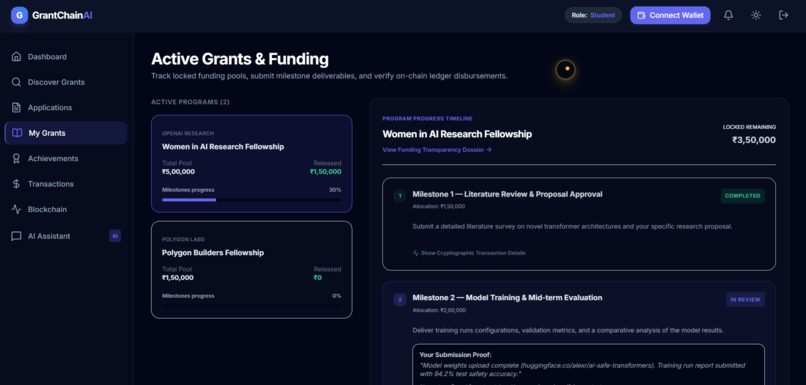Click wallet icon inside Connect Wallet button
Image resolution: width=806 pixels, height=385 pixels.
coord(641,15)
